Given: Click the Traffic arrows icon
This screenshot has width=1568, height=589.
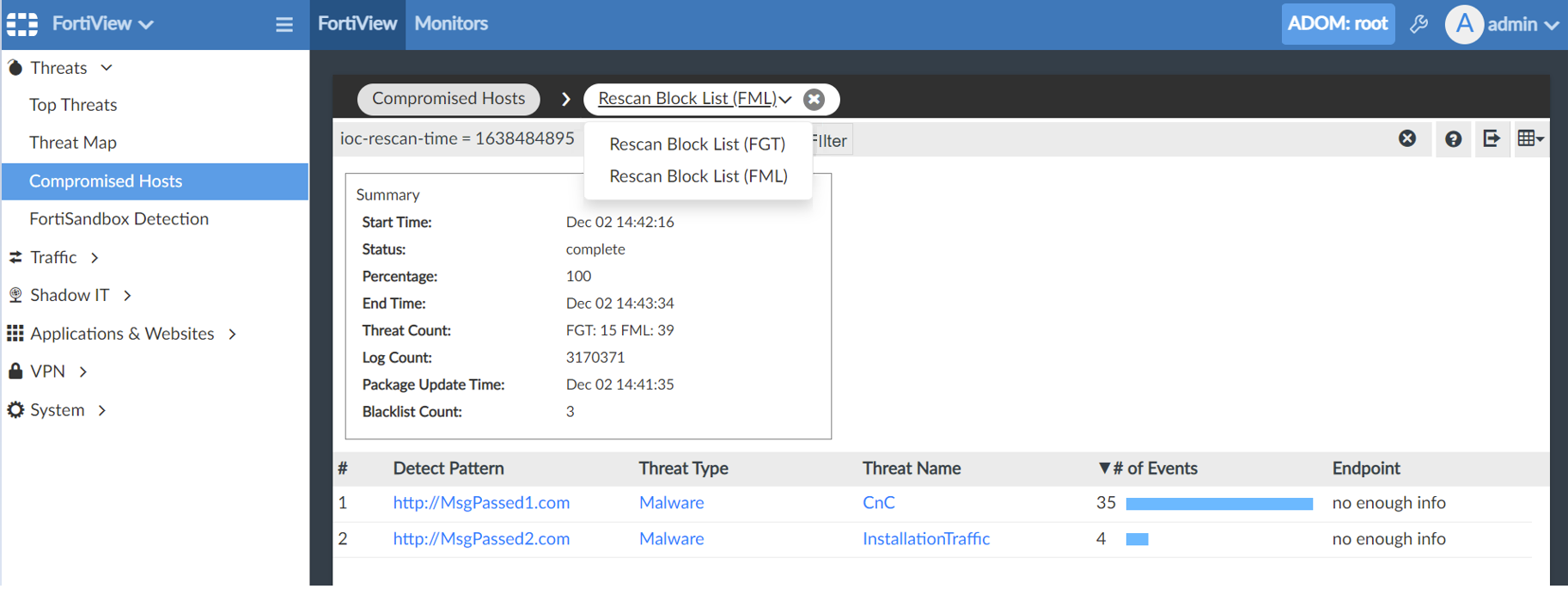Looking at the screenshot, I should [15, 257].
